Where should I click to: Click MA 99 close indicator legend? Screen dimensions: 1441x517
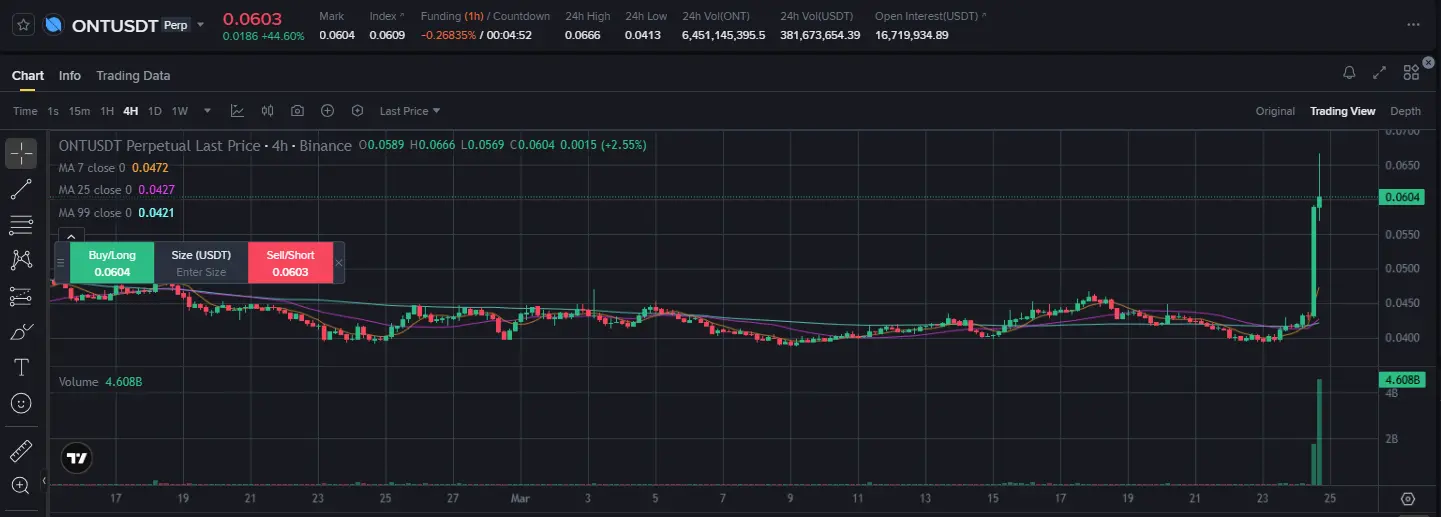pos(116,213)
